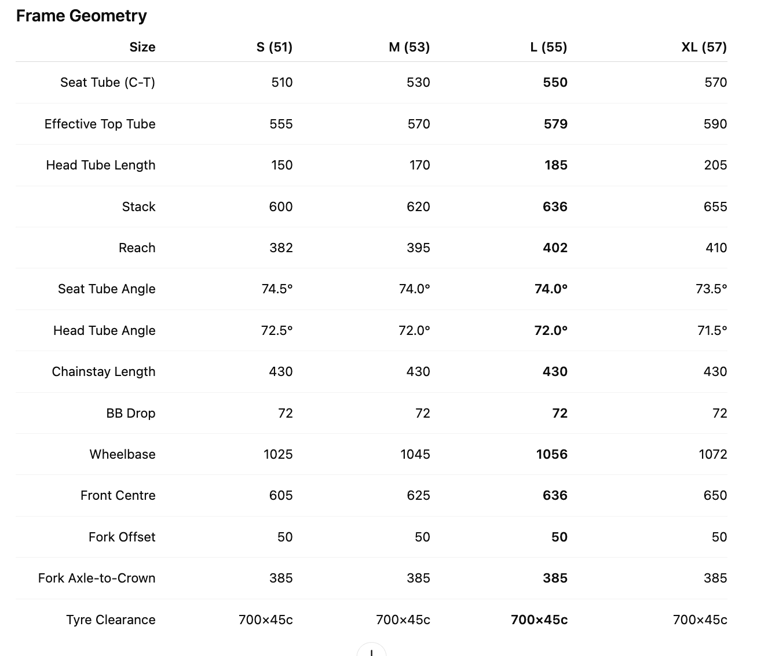
Task: Click the BB Drop row label
Action: coord(131,413)
